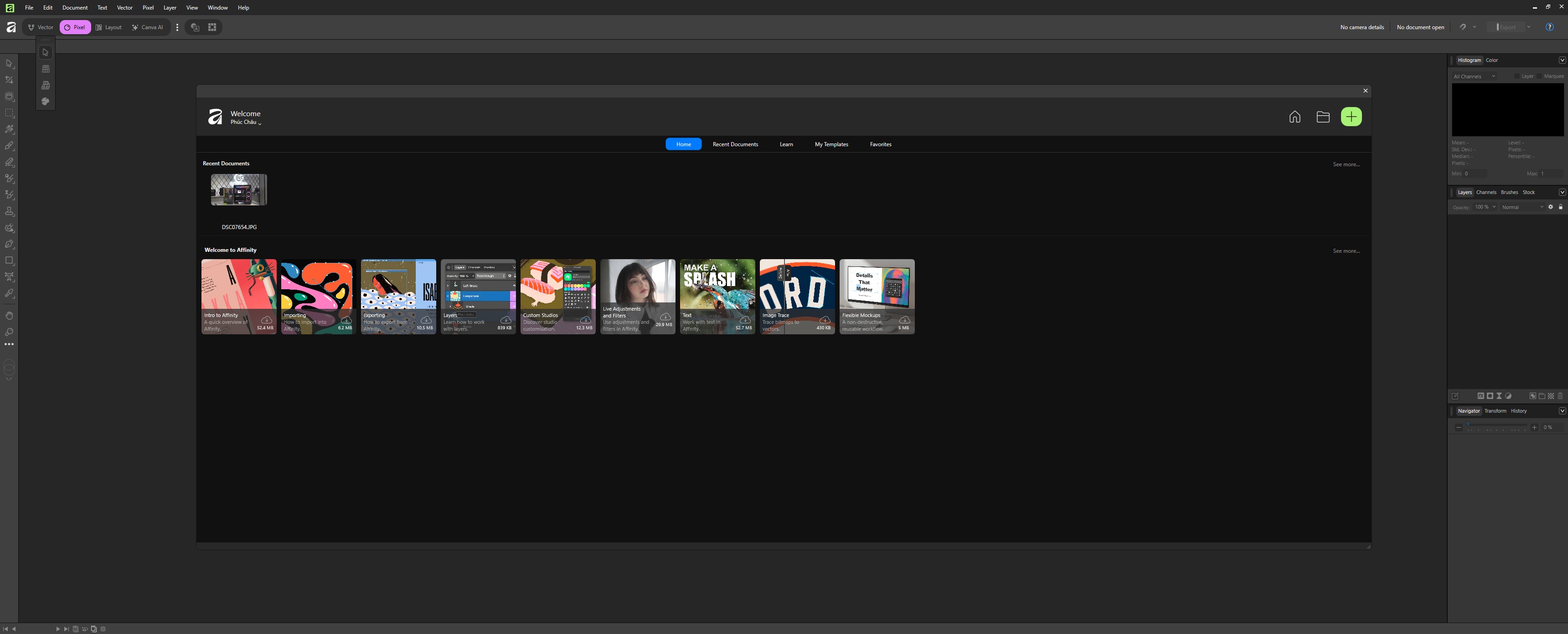Switch to the Canva AI studio

coord(147,27)
